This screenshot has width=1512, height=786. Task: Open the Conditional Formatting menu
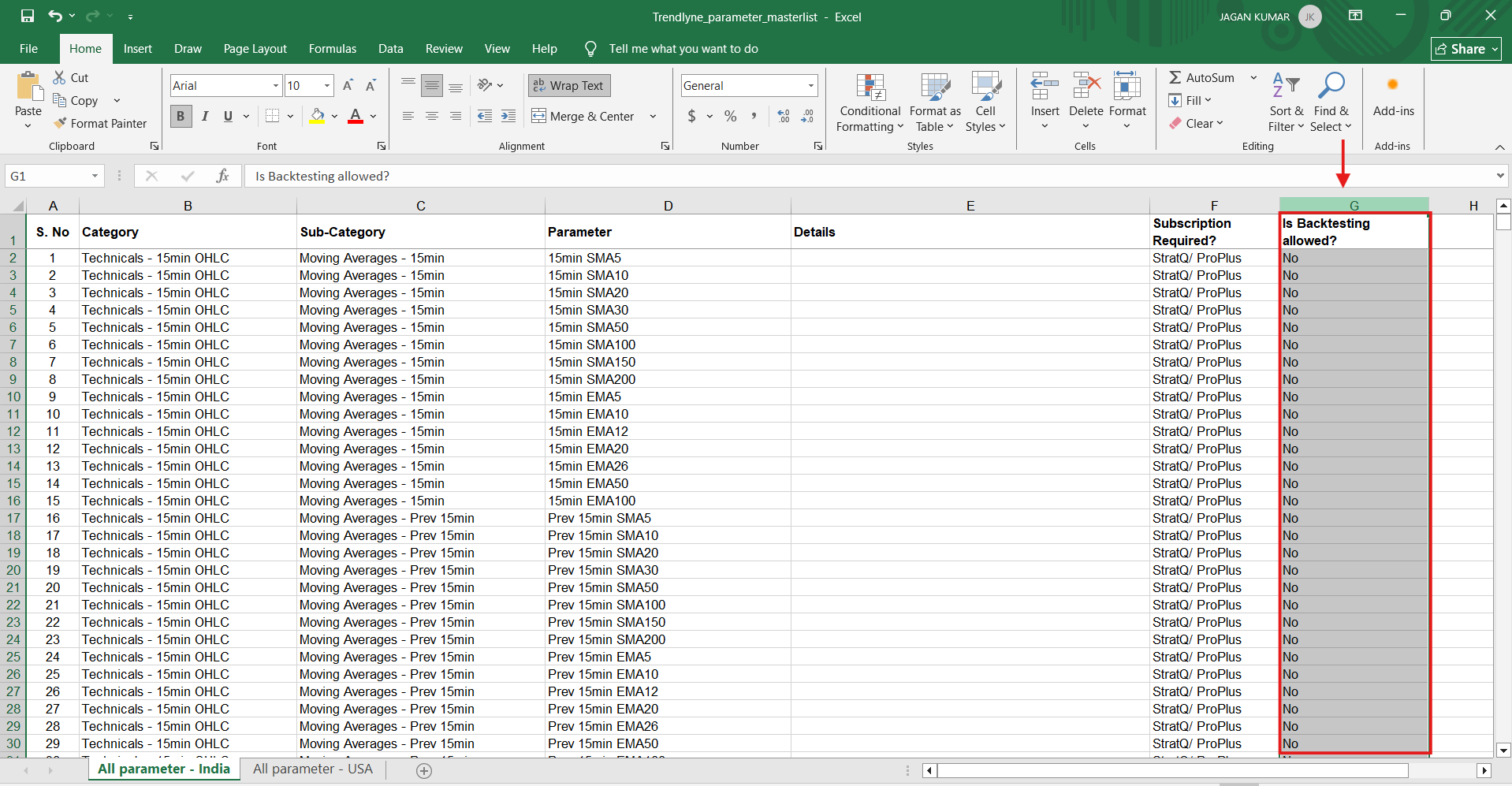coord(870,103)
